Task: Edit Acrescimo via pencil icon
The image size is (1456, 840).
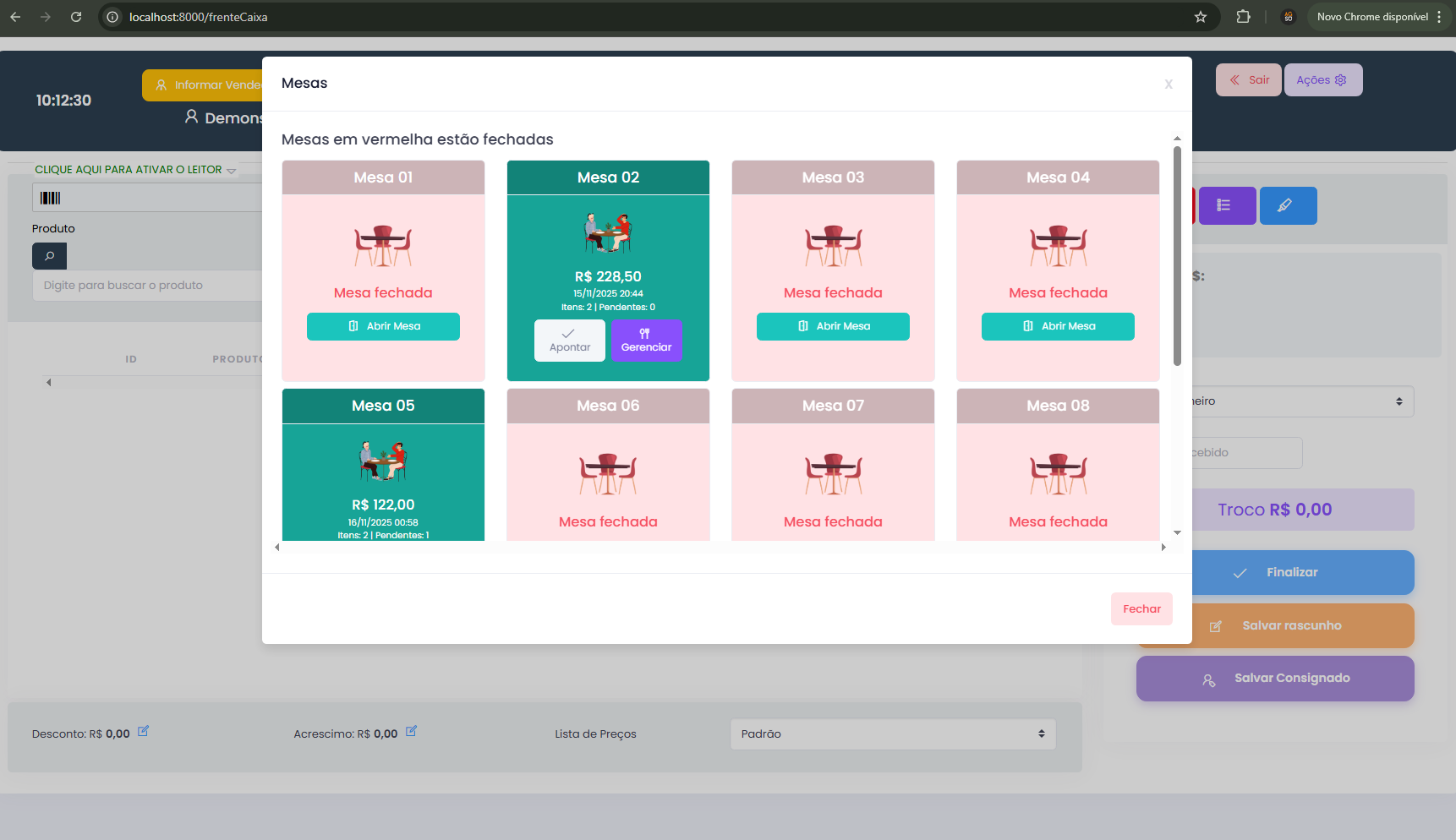Action: [x=411, y=731]
